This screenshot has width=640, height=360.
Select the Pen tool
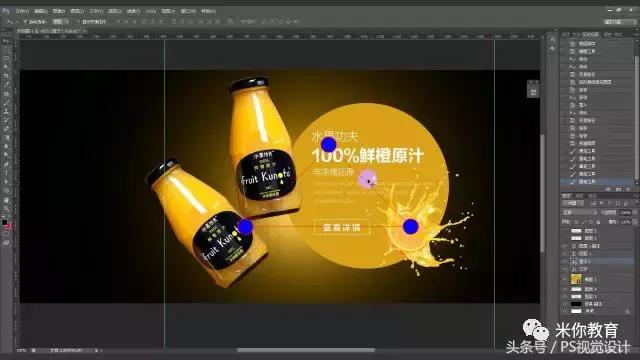[x=6, y=164]
